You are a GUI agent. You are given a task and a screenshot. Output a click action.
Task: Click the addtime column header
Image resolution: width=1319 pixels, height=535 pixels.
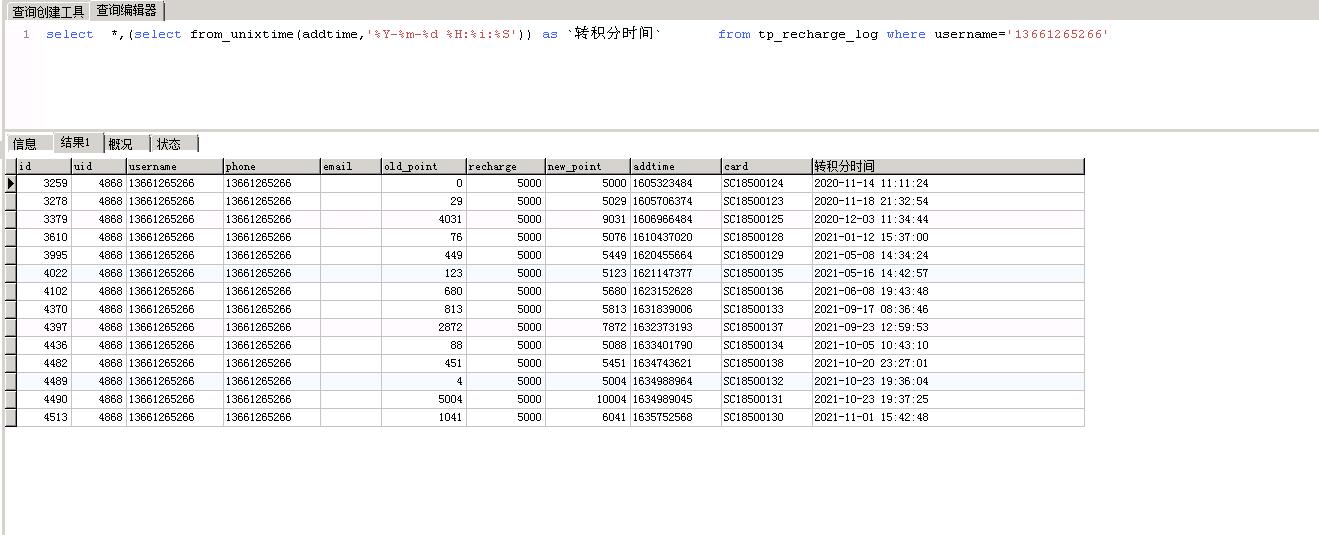click(675, 166)
